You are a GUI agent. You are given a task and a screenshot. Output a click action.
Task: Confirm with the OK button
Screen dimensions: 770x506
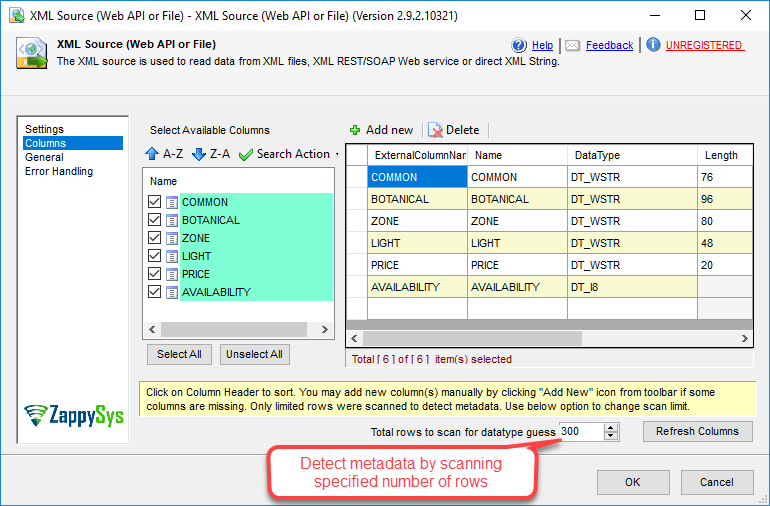633,482
